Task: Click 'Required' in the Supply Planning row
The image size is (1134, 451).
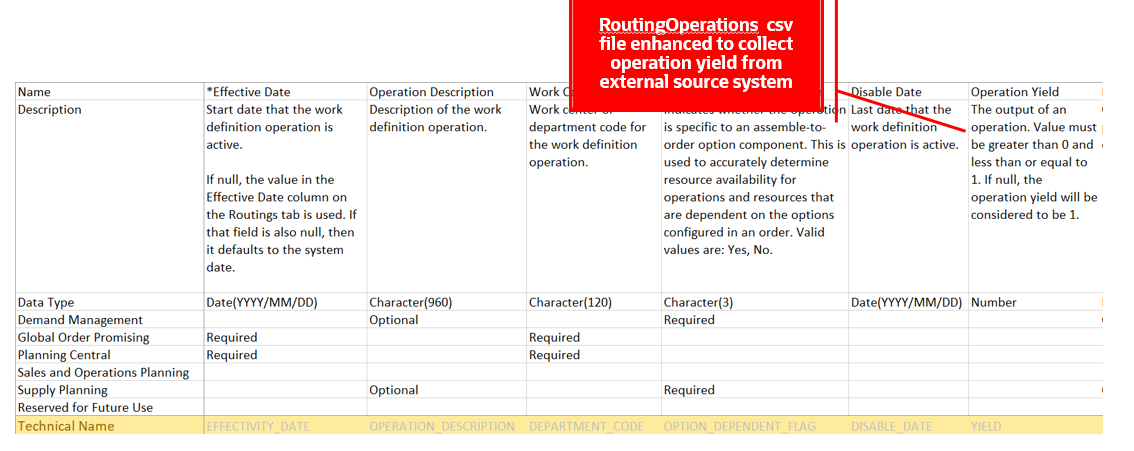Action: pyautogui.click(x=755, y=390)
